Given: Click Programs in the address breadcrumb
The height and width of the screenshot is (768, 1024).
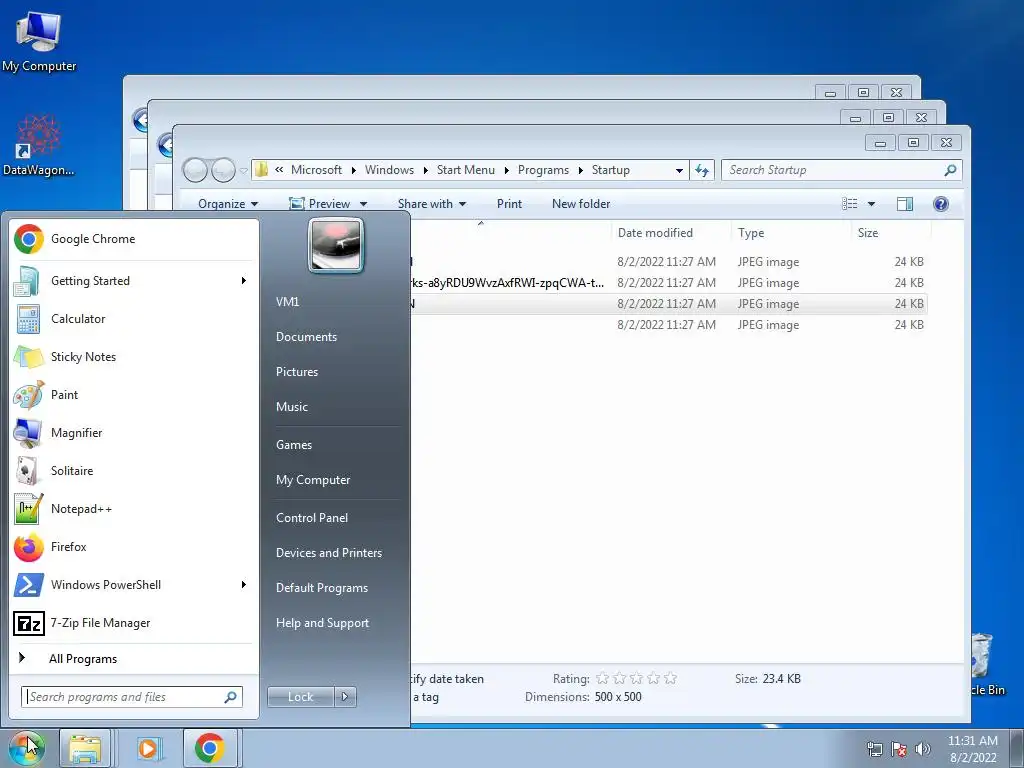Looking at the screenshot, I should (x=543, y=170).
